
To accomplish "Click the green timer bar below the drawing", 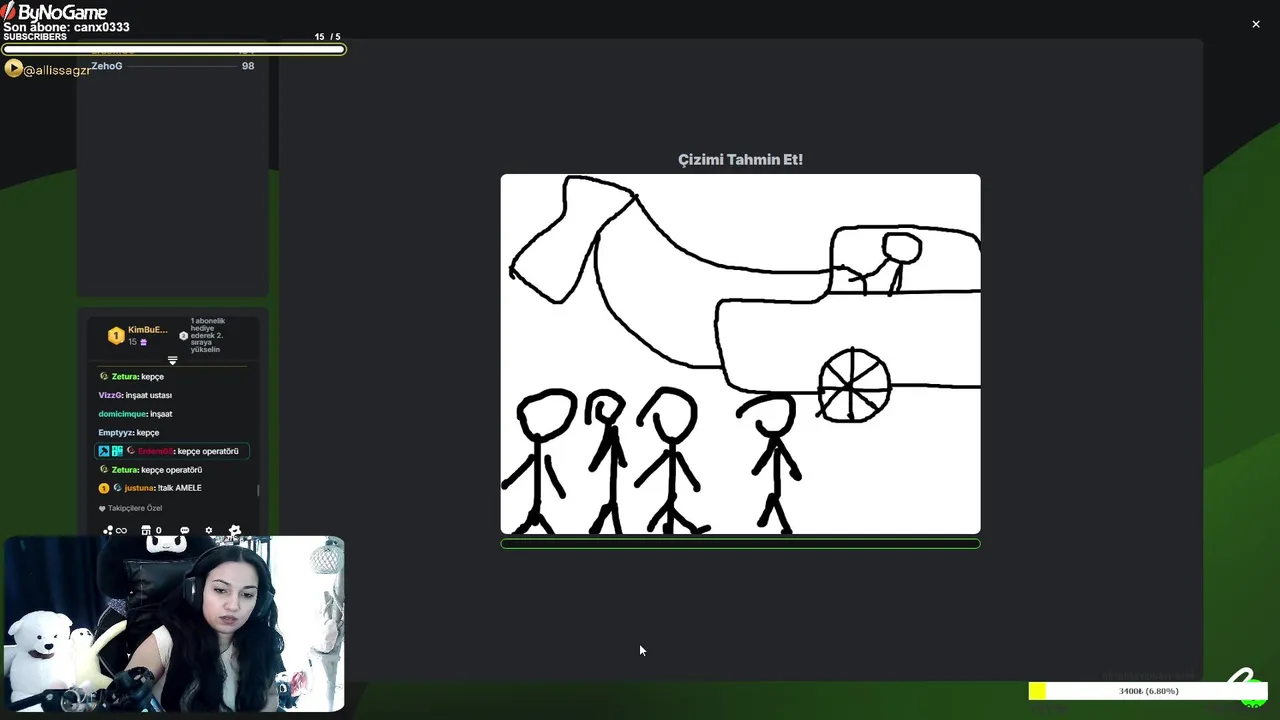I will [x=740, y=544].
